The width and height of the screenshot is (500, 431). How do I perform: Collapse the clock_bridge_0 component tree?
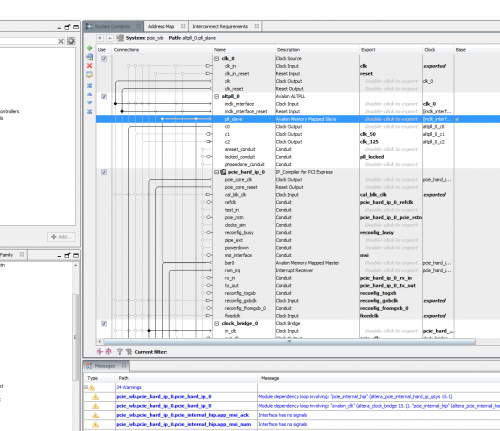(217, 324)
